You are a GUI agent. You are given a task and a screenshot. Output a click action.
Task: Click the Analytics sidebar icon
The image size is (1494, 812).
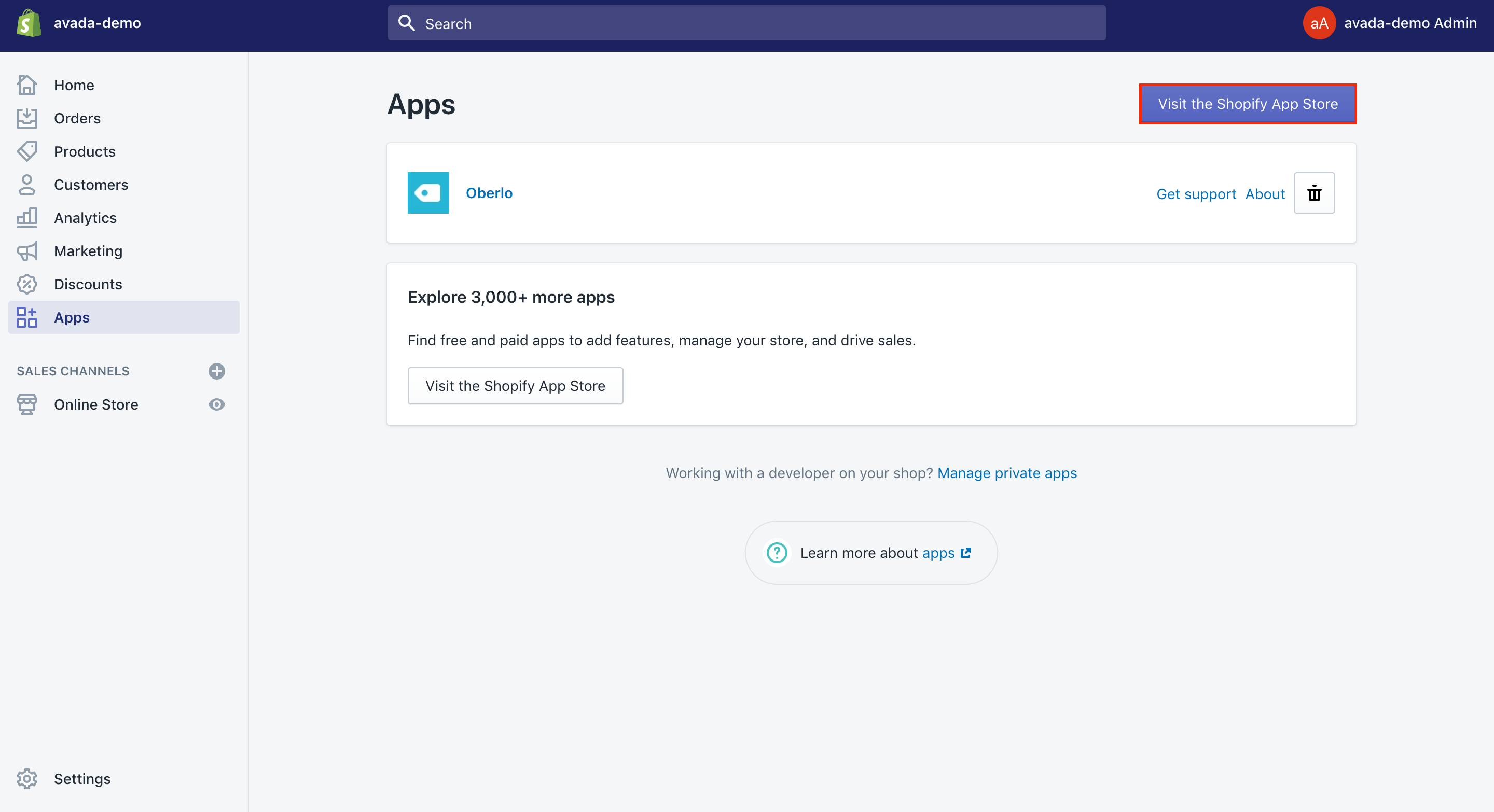[x=27, y=217]
